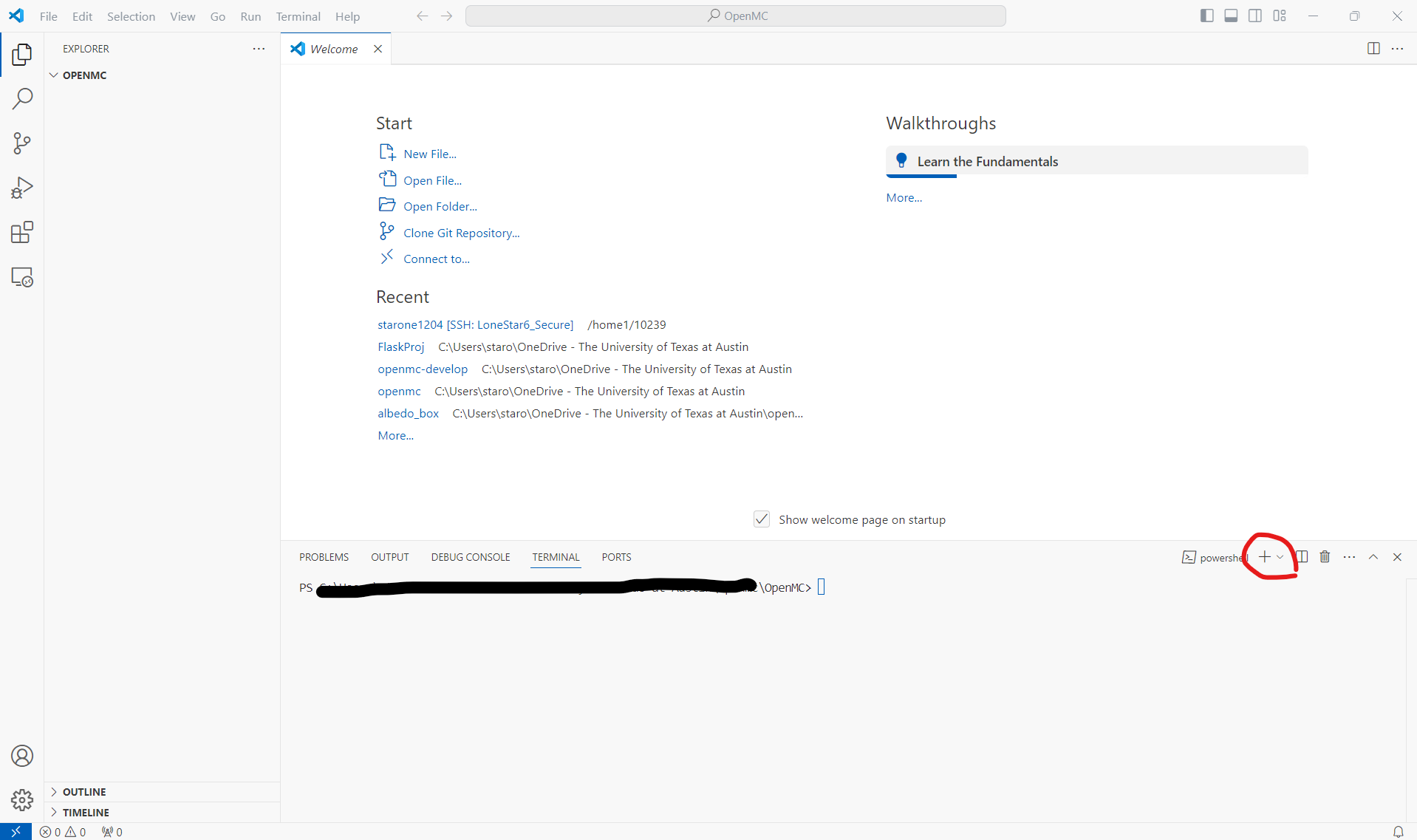The height and width of the screenshot is (840, 1417).
Task: Open terminal launch profile dropdown arrow
Action: 1280,557
